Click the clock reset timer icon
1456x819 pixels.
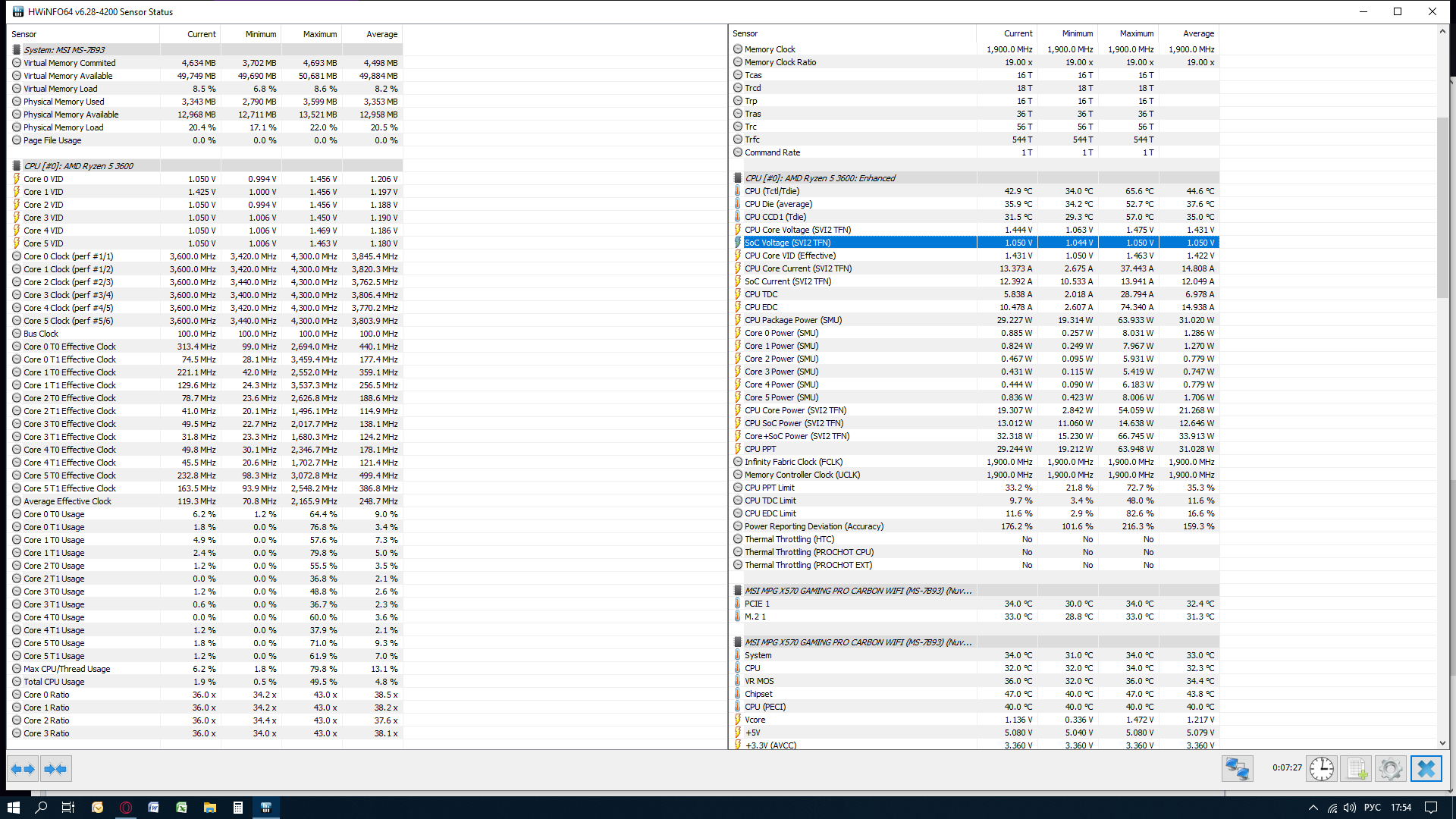(1322, 769)
